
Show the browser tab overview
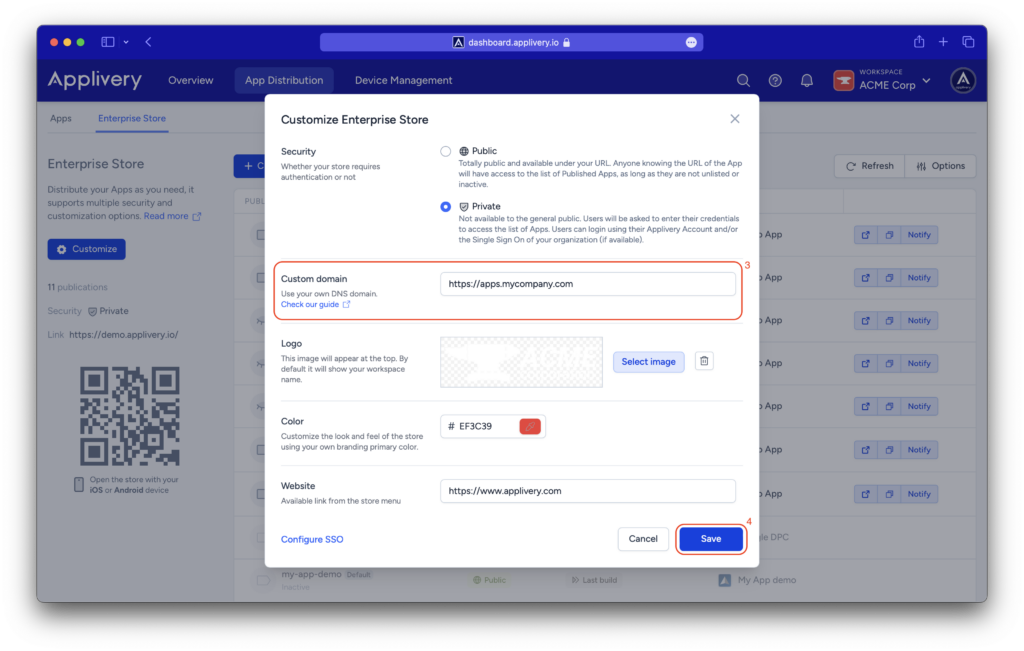click(x=968, y=42)
